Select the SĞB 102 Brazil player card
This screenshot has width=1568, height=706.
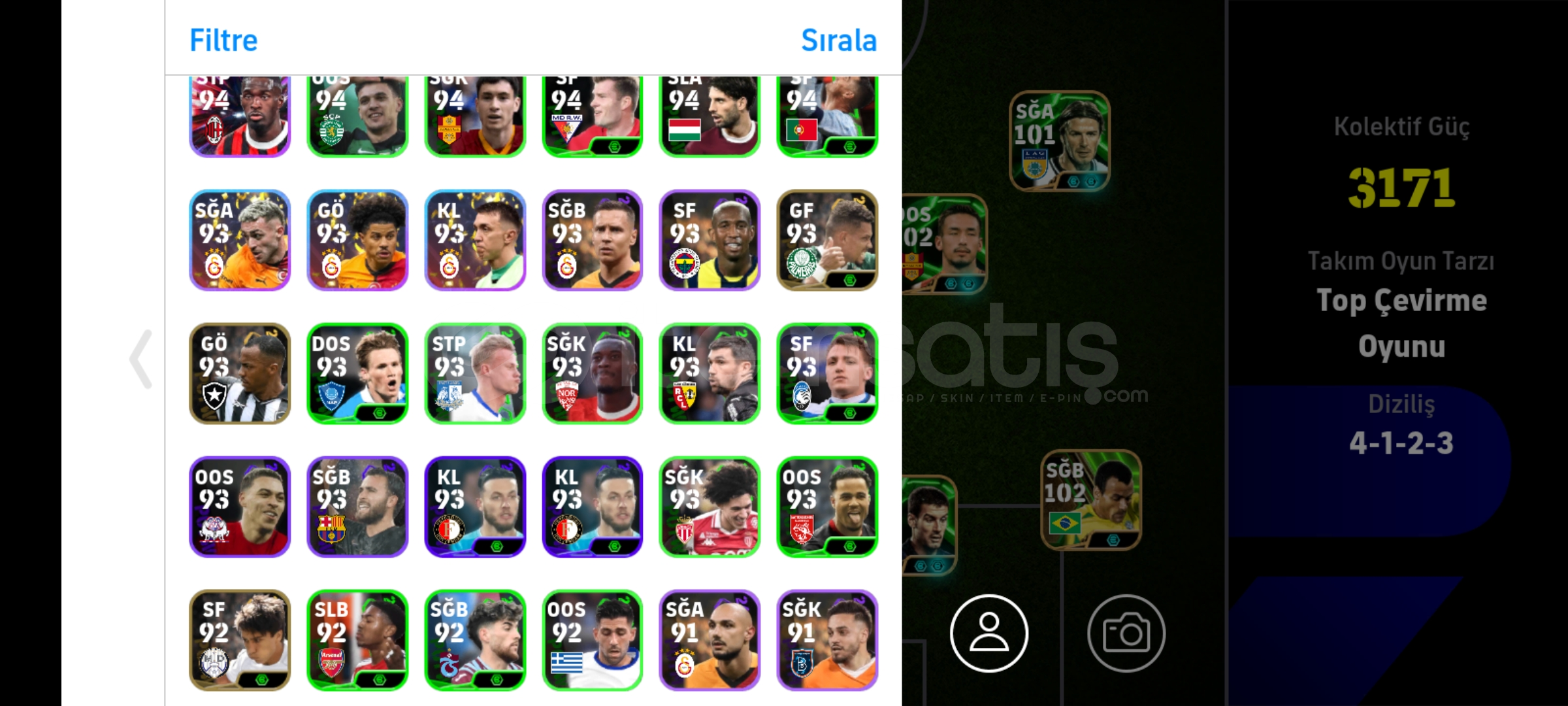click(1091, 499)
